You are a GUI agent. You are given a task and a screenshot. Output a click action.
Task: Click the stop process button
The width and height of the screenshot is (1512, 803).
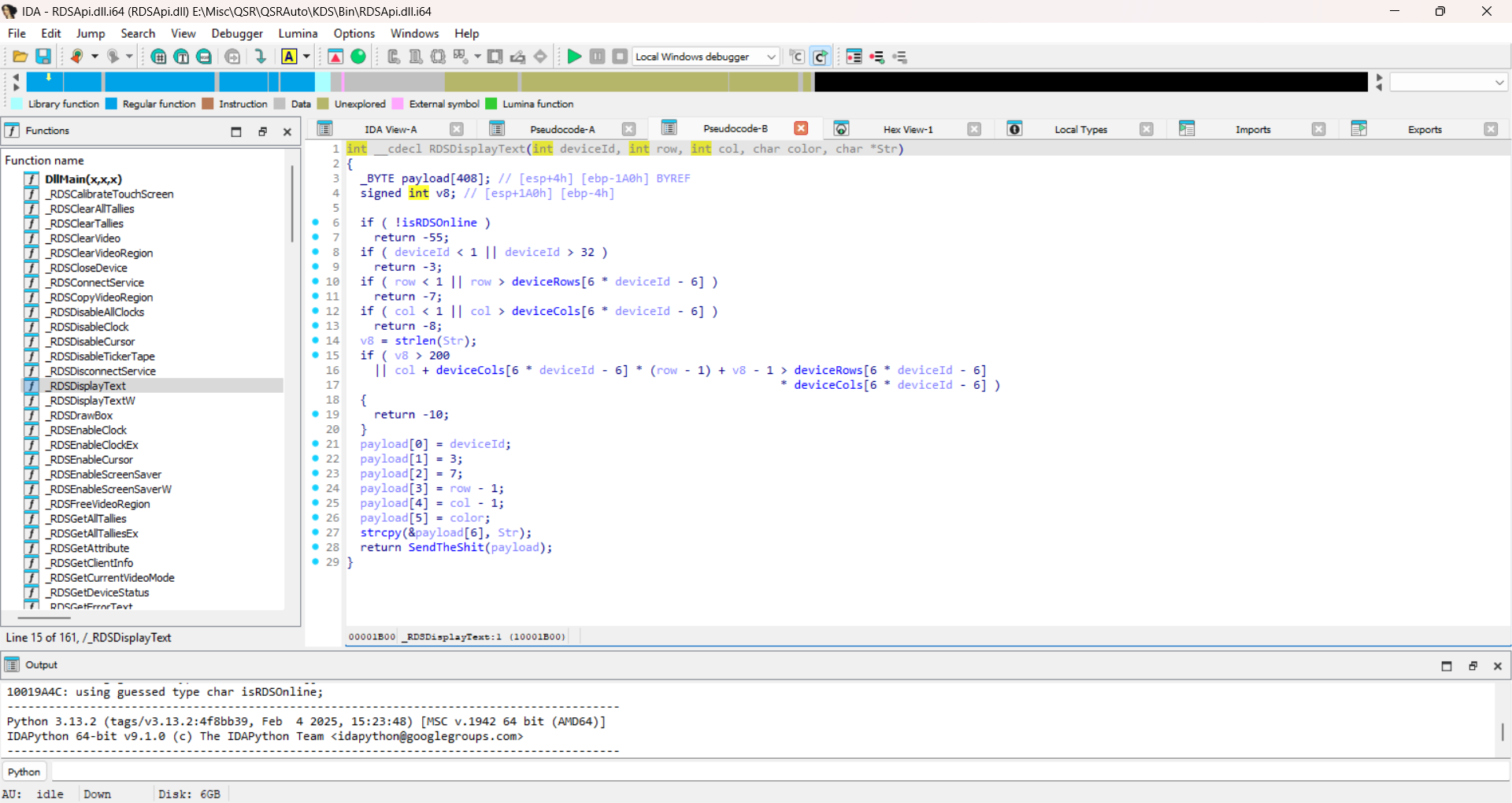621,57
